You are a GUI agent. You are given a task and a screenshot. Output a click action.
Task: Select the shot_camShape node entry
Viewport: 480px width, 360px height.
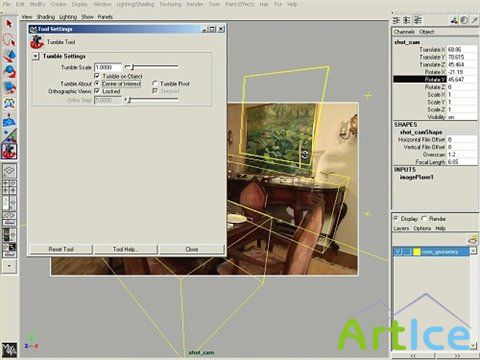tap(421, 132)
